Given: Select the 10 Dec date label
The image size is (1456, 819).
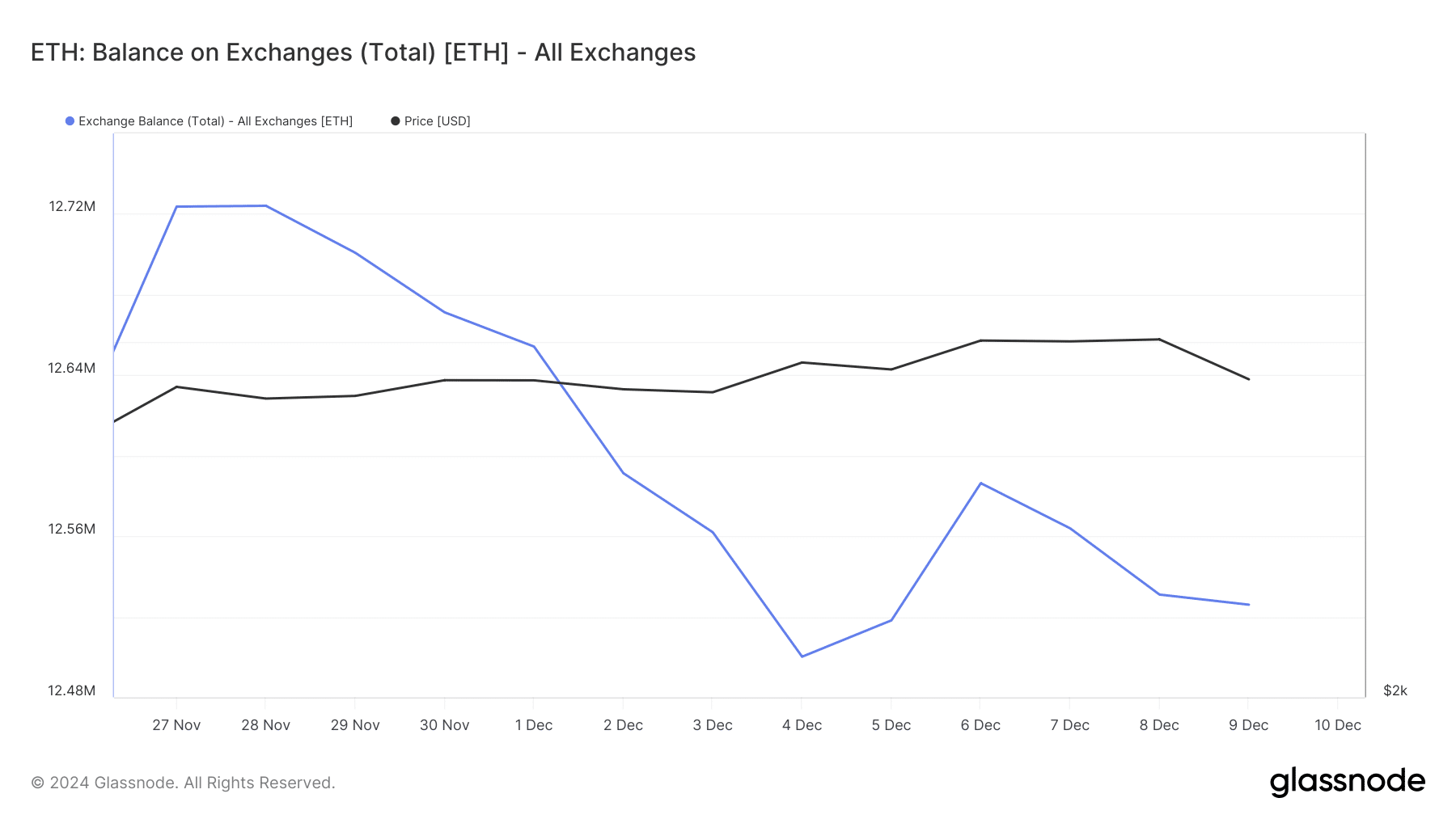Looking at the screenshot, I should [1337, 725].
